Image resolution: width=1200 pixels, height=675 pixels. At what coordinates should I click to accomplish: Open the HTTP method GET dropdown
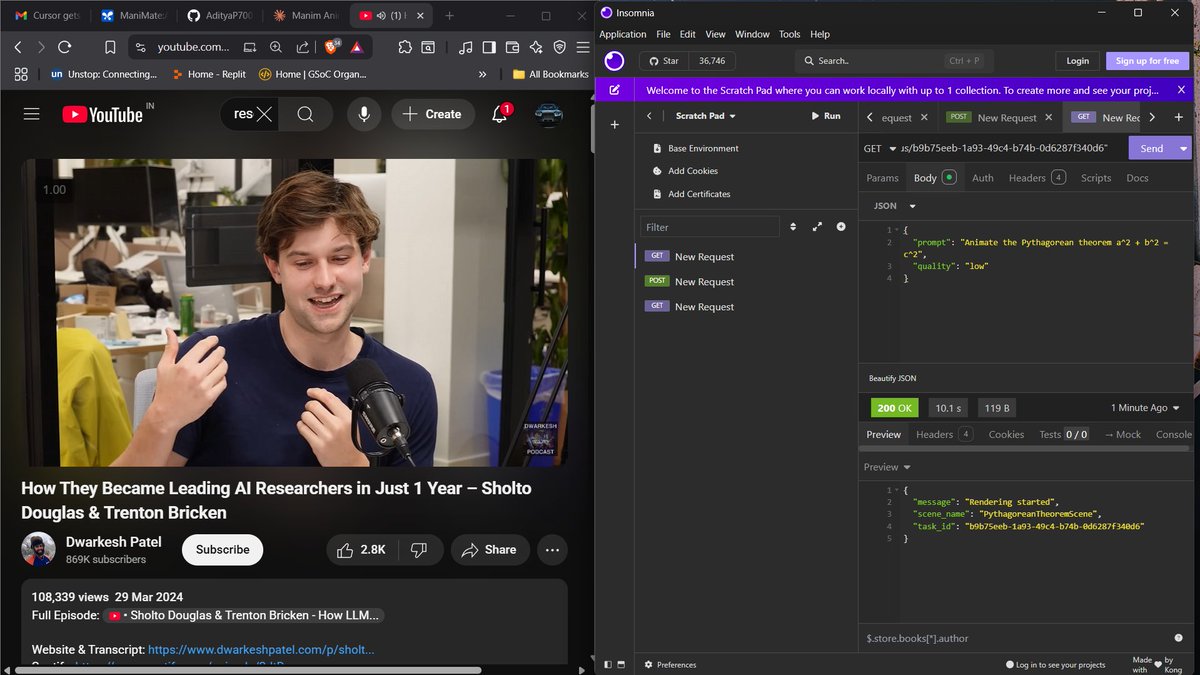coord(880,148)
